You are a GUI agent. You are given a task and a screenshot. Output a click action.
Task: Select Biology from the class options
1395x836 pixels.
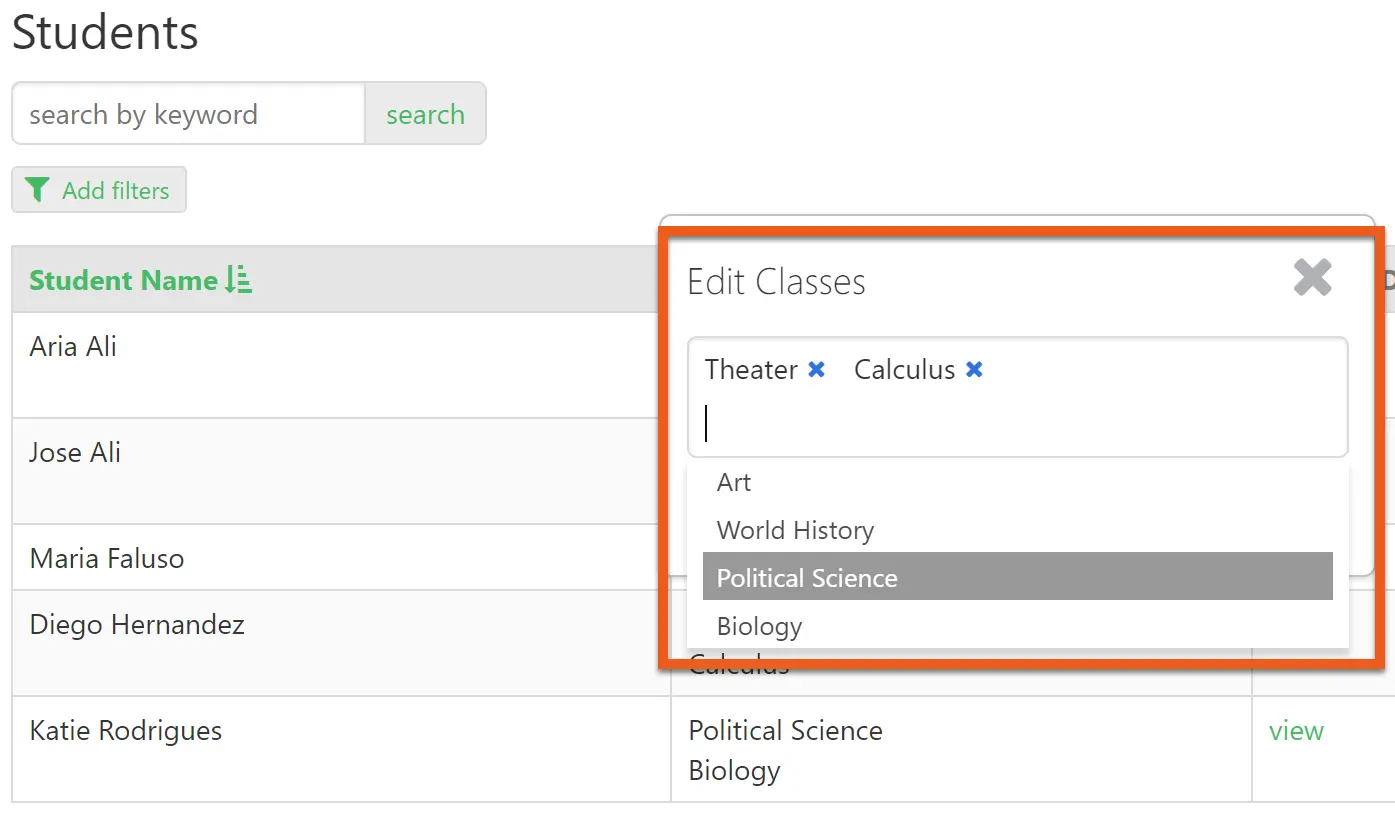760,626
